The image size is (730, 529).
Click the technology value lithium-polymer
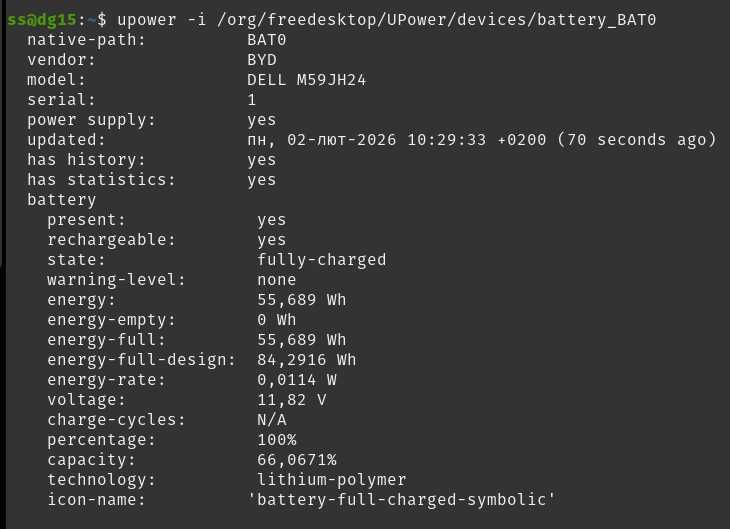click(331, 480)
